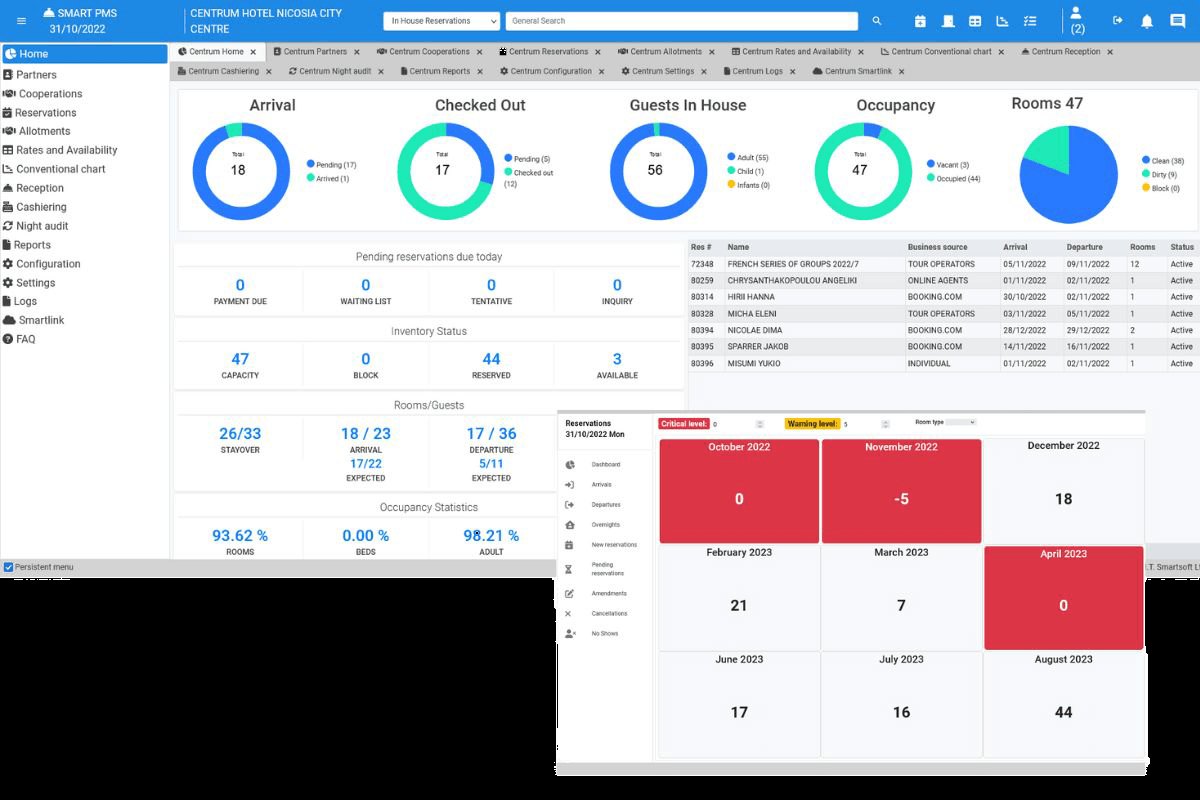Viewport: 1200px width, 800px height.
Task: Click reservation number 80396
Action: (702, 364)
